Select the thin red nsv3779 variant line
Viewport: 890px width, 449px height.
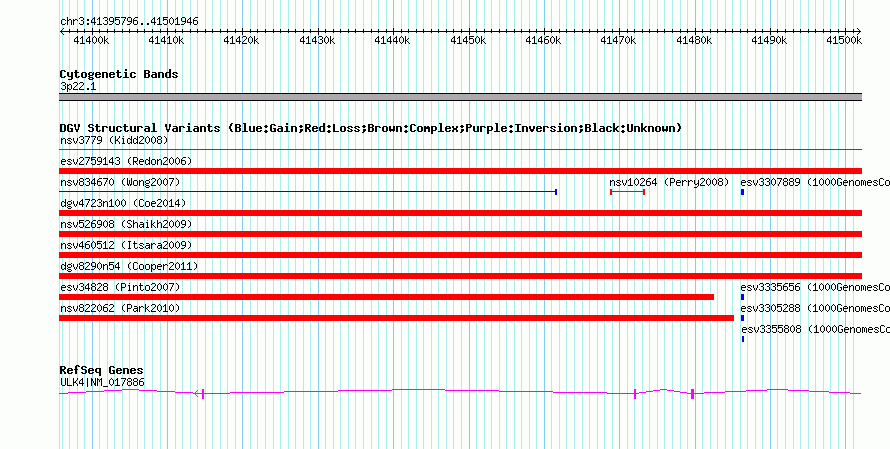pos(460,149)
